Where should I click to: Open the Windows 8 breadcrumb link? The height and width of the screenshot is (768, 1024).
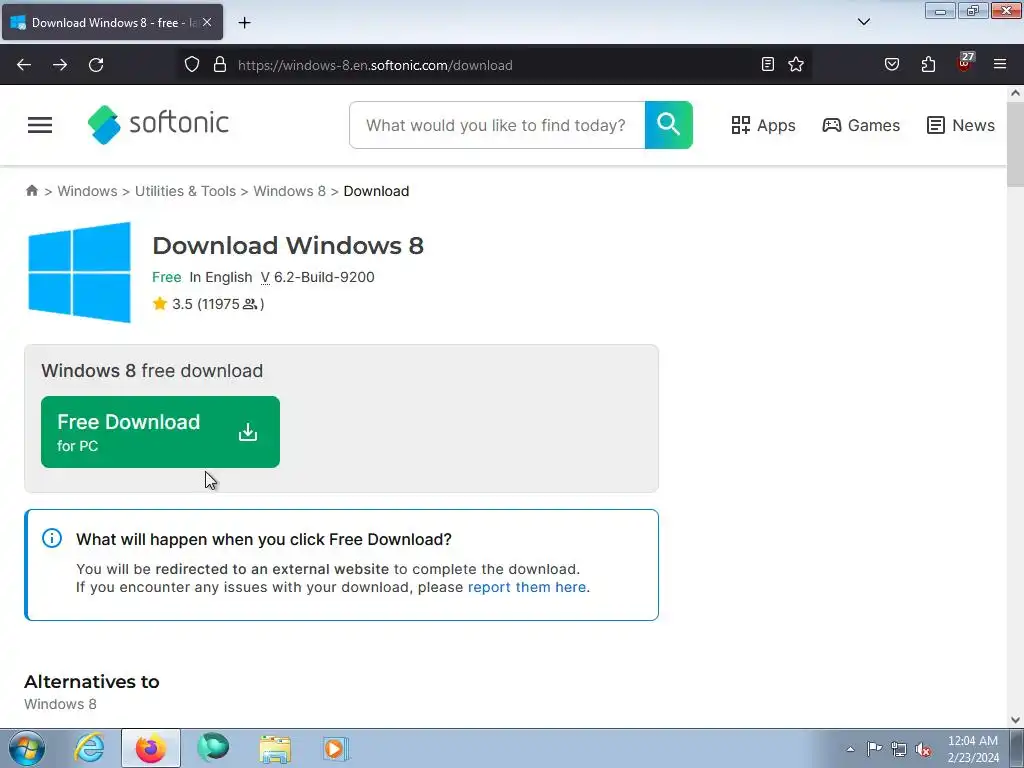[289, 191]
